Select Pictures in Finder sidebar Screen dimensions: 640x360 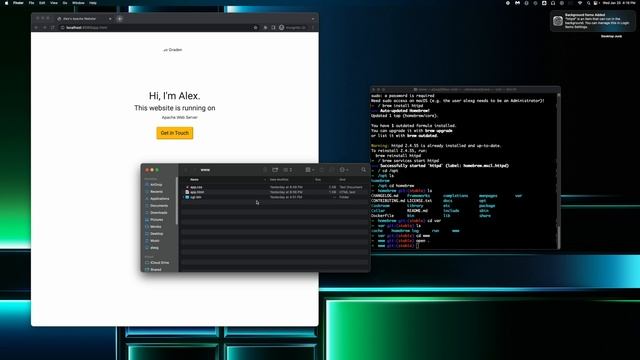click(156, 220)
